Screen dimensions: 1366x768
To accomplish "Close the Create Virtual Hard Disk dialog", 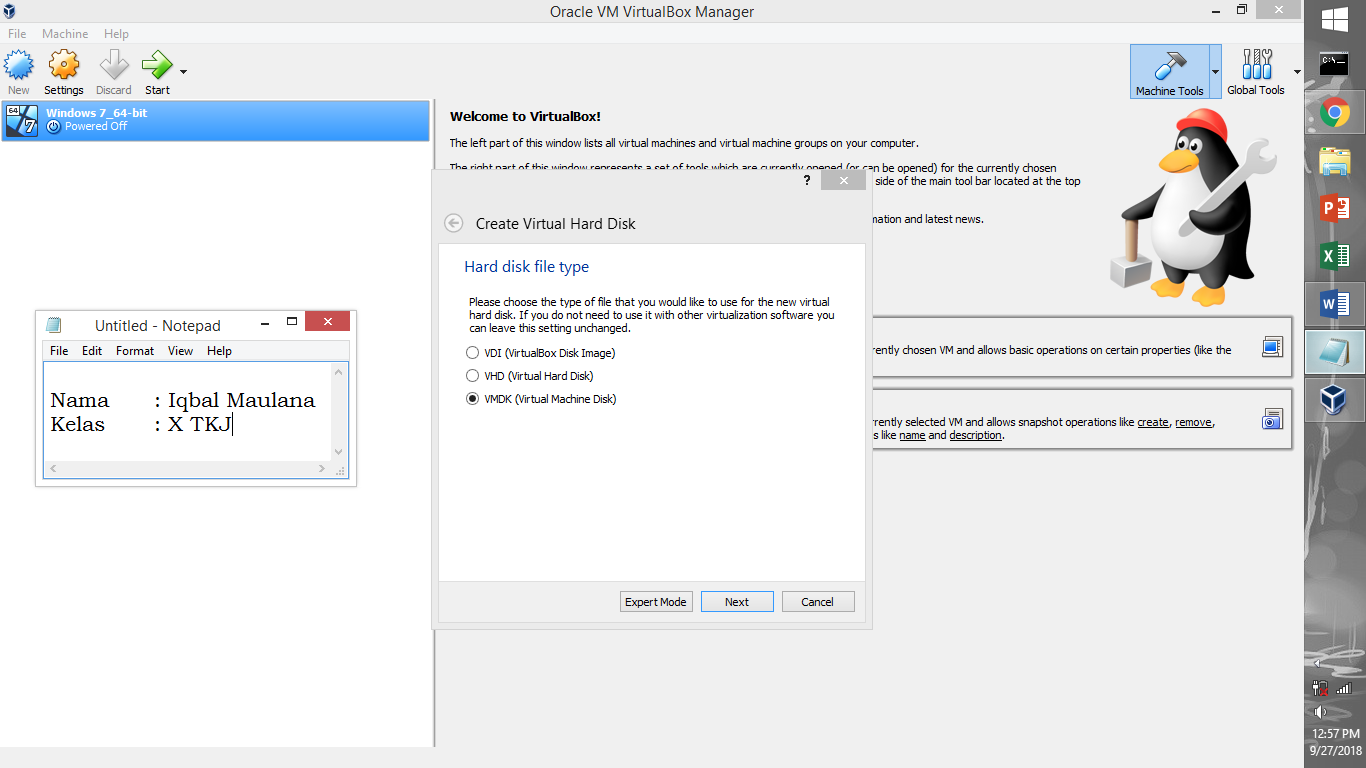I will click(843, 181).
